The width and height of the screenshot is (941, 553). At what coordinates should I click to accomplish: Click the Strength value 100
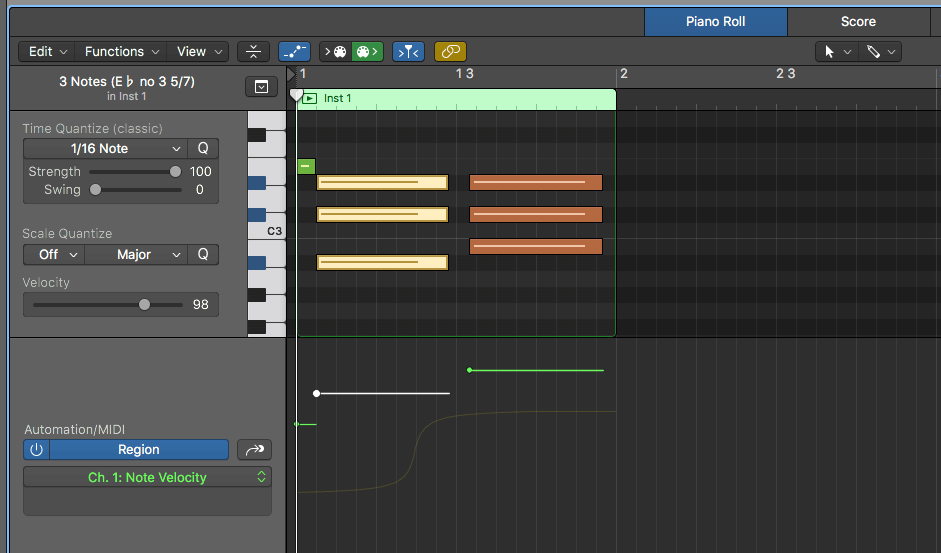pyautogui.click(x=200, y=172)
